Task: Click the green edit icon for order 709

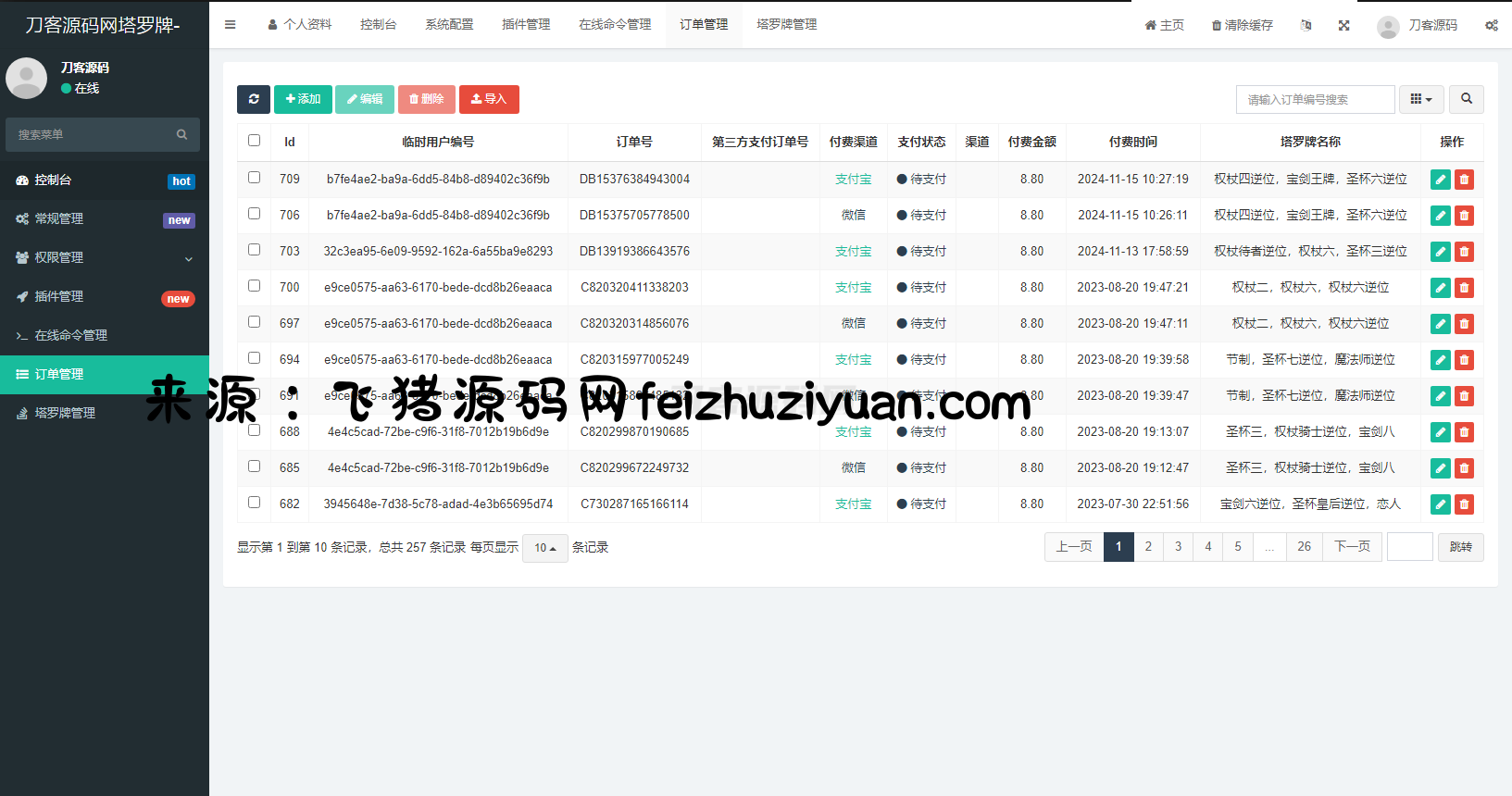Action: 1440,180
